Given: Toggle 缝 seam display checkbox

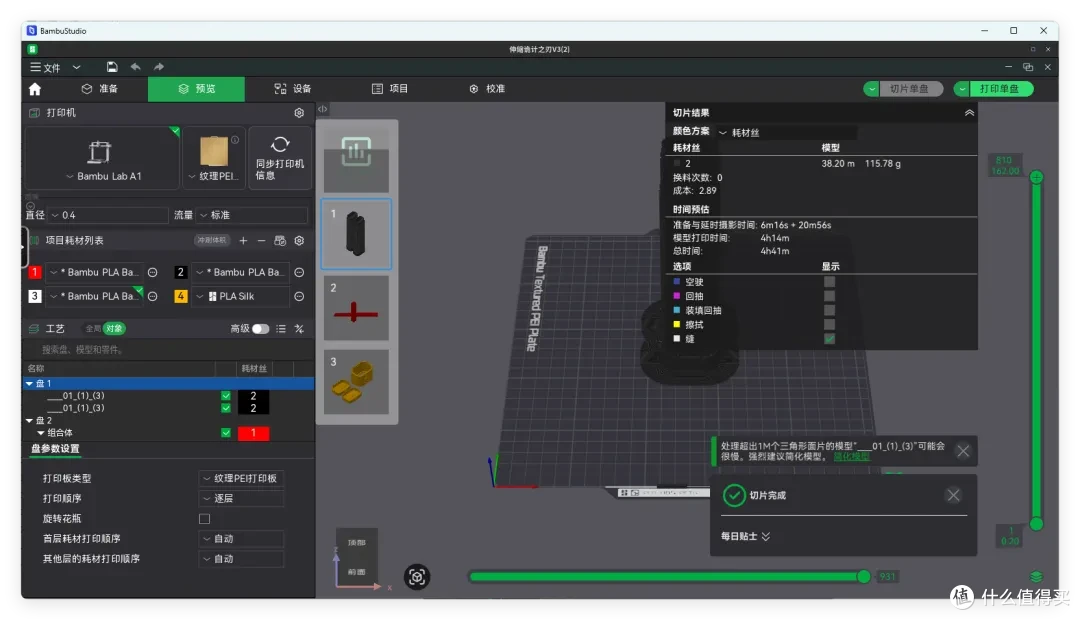Looking at the screenshot, I should (x=829, y=339).
